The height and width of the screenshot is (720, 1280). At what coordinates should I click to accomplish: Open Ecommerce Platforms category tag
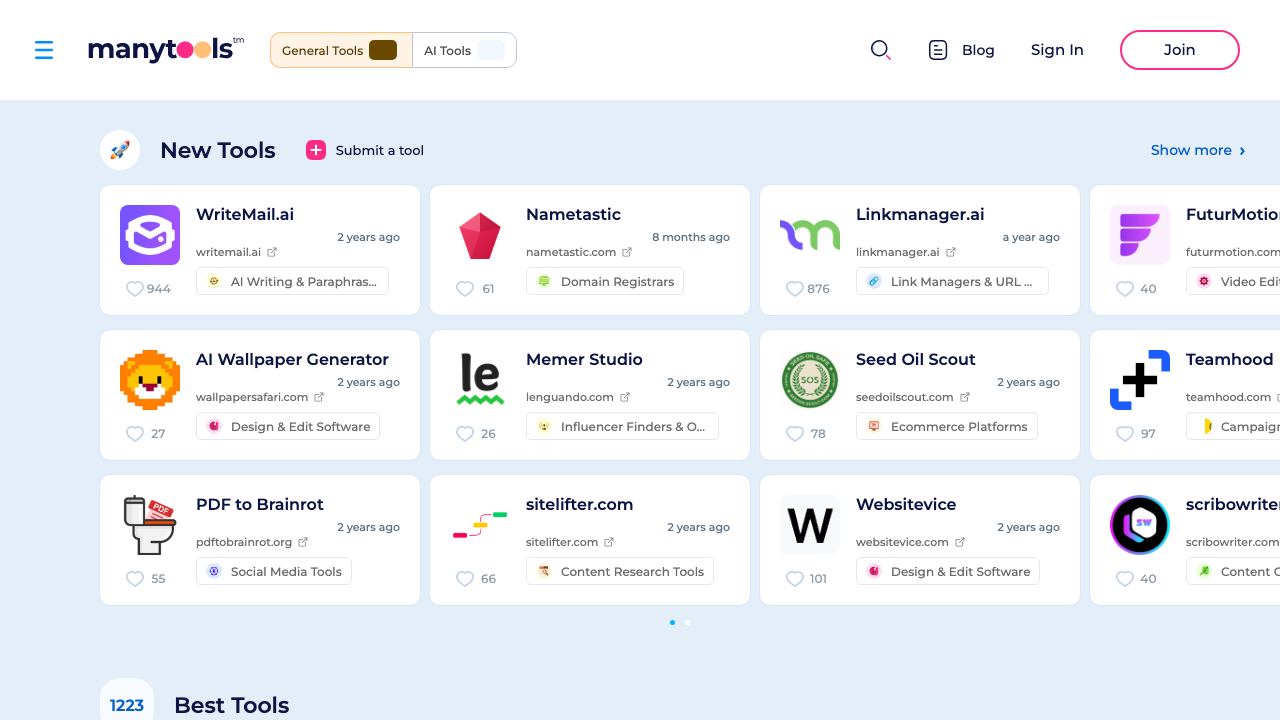click(947, 426)
